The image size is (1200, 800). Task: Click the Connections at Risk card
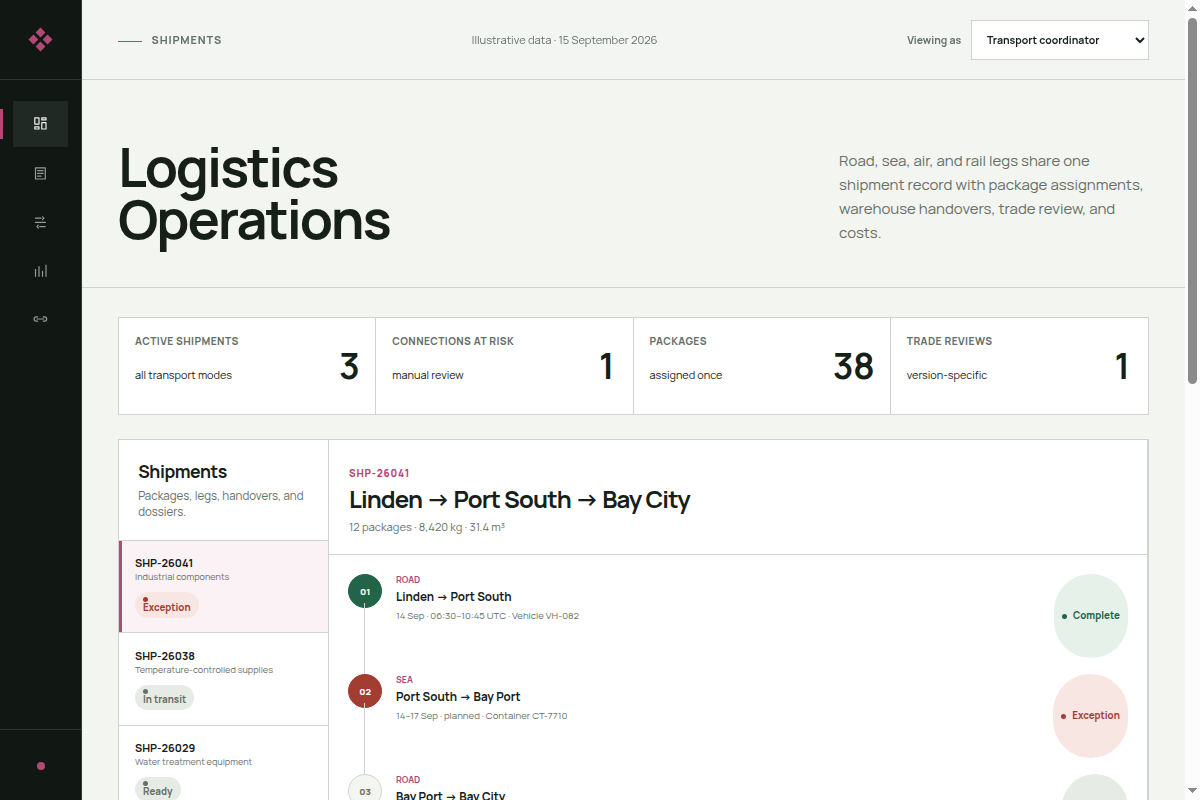pos(504,366)
